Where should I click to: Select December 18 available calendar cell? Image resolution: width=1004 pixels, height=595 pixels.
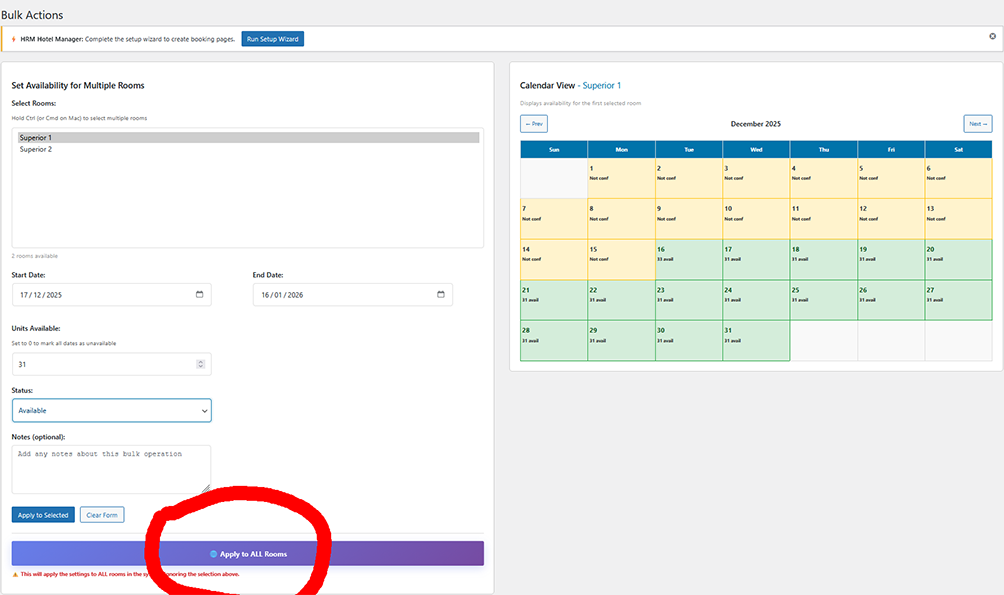point(823,259)
